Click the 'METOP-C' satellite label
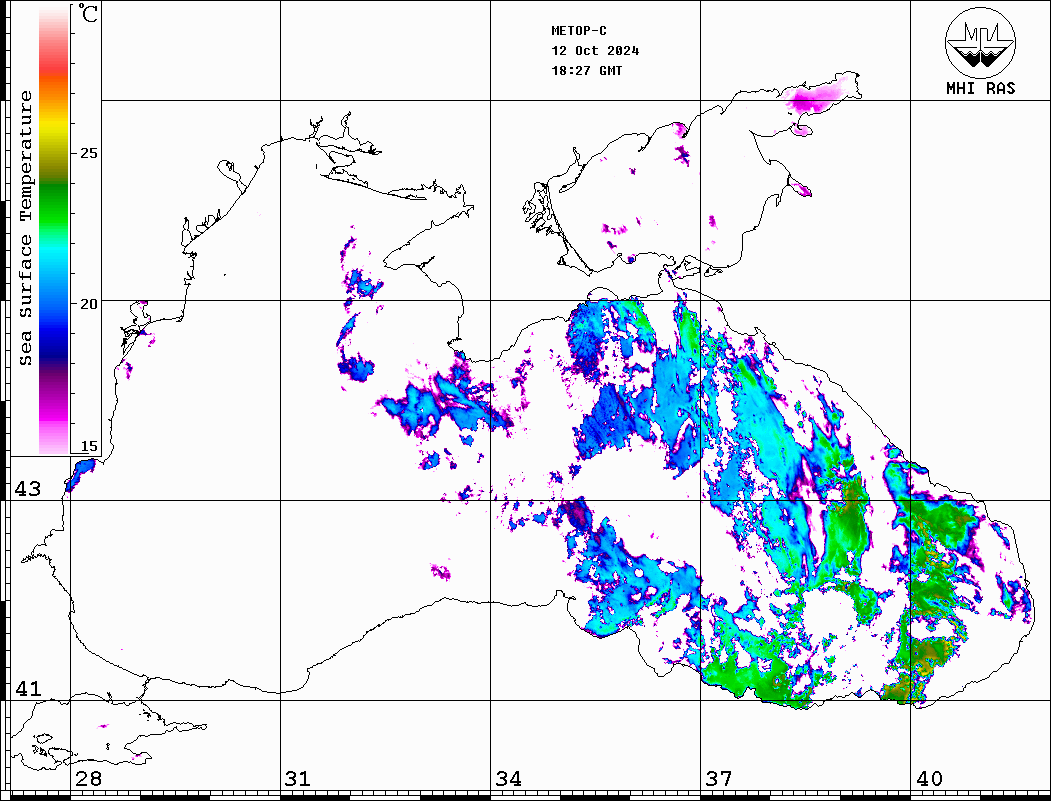Image resolution: width=1051 pixels, height=801 pixels. (579, 31)
